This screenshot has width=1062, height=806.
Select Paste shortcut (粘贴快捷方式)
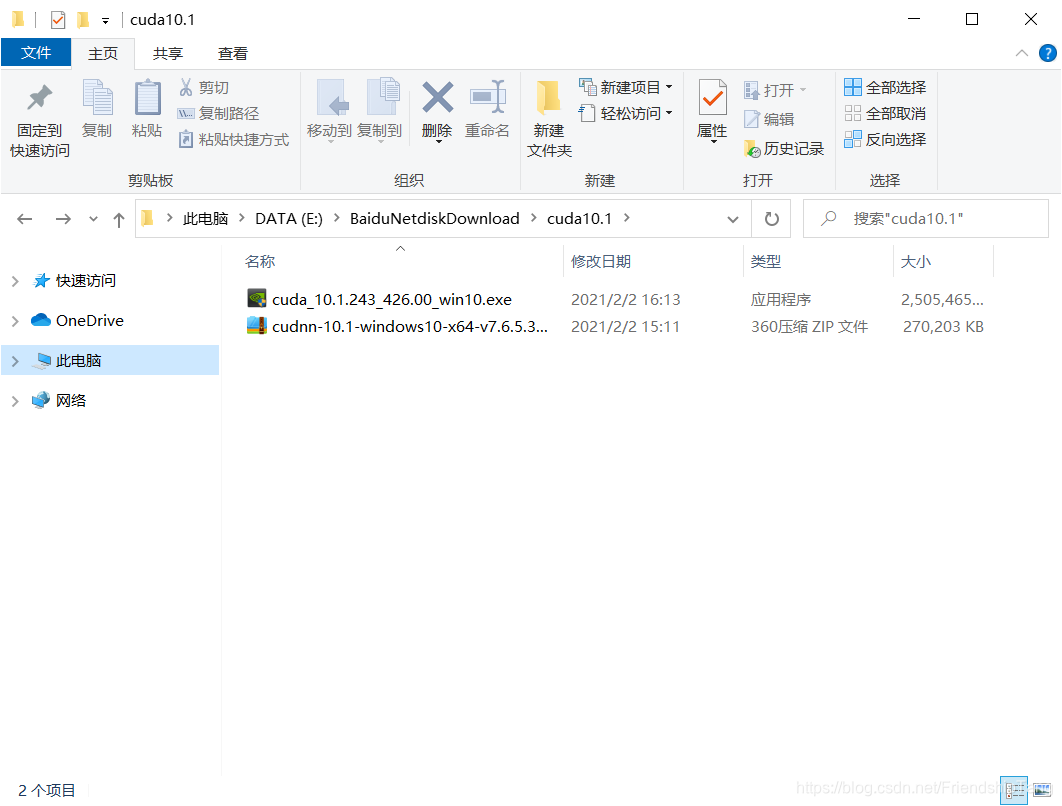click(x=234, y=140)
